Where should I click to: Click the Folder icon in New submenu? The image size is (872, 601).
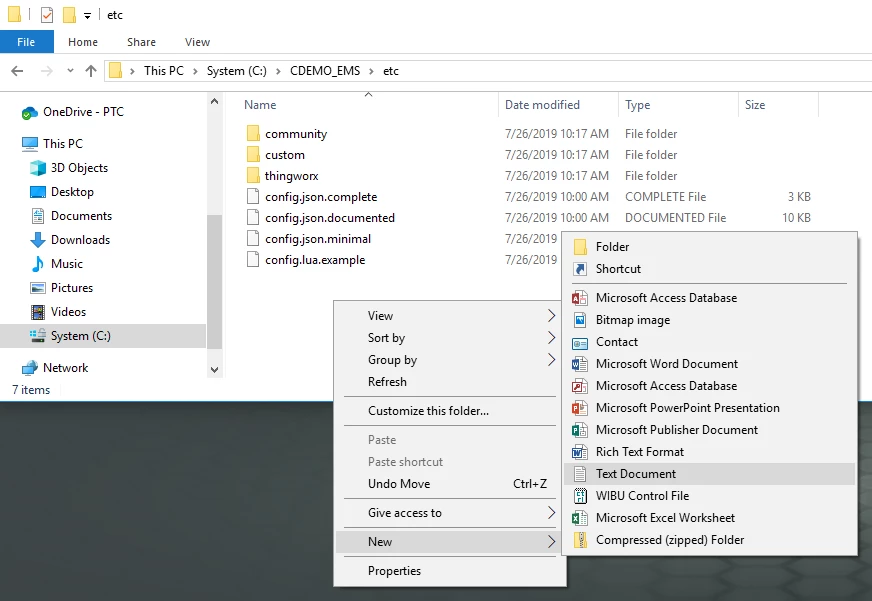point(580,247)
